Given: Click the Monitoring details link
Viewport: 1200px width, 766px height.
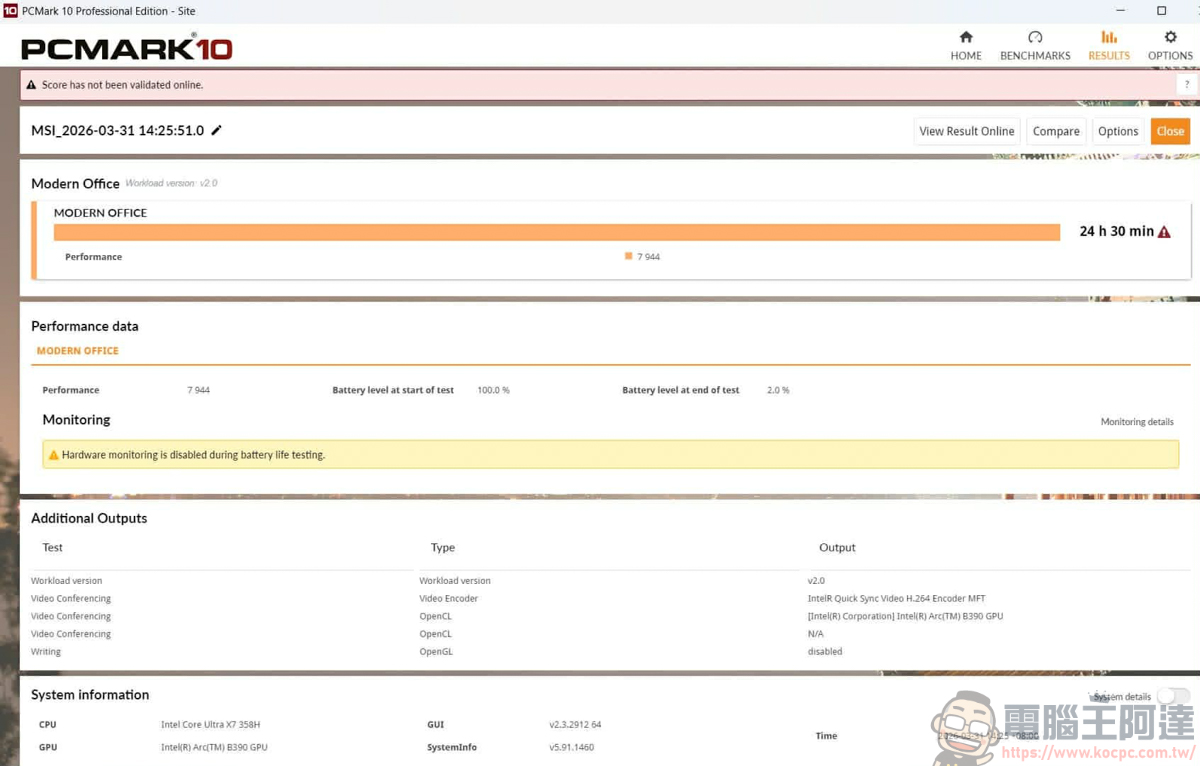Looking at the screenshot, I should 1137,422.
